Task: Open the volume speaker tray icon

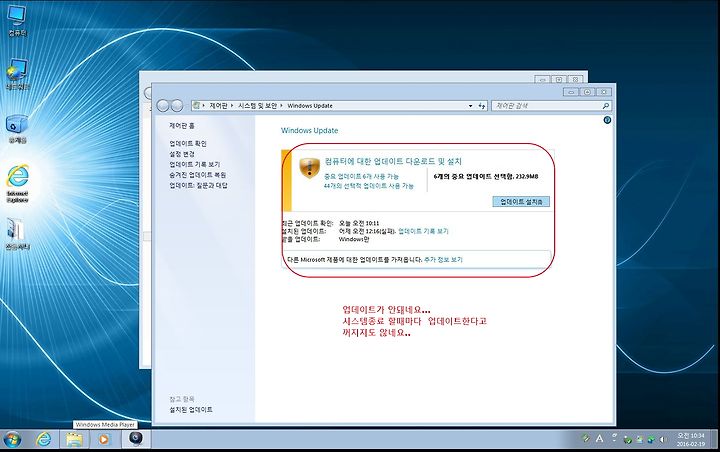Action: [x=662, y=440]
